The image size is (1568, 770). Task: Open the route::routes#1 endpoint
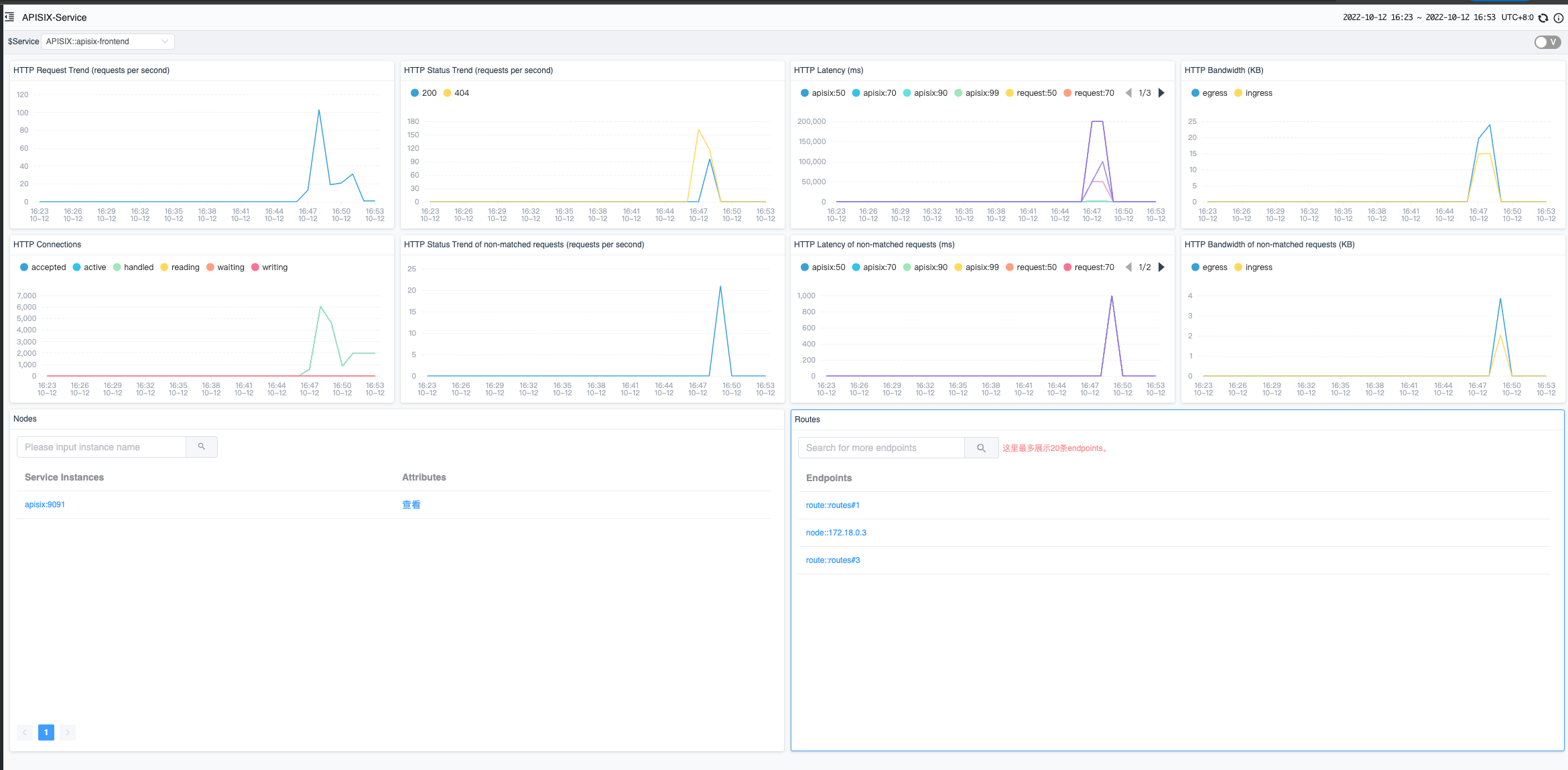pyautogui.click(x=832, y=505)
